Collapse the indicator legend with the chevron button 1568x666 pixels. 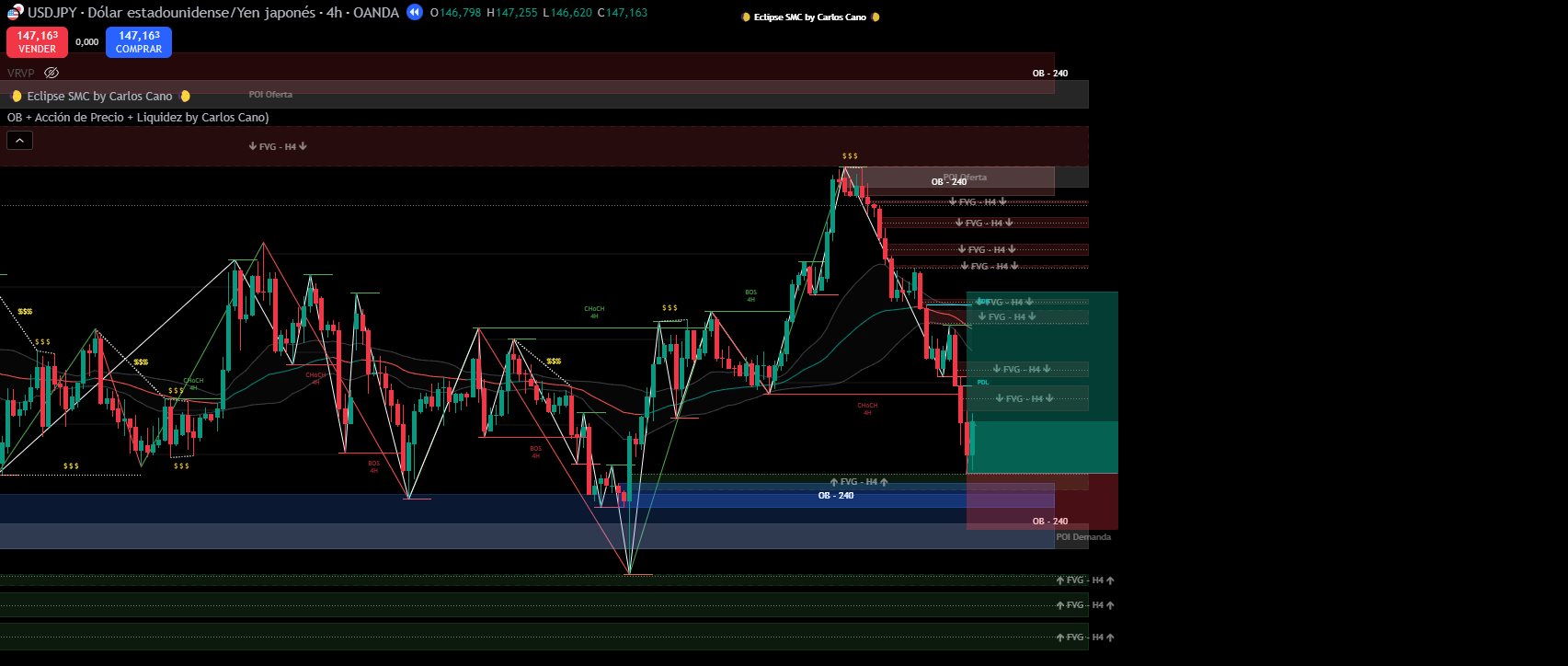(x=19, y=140)
